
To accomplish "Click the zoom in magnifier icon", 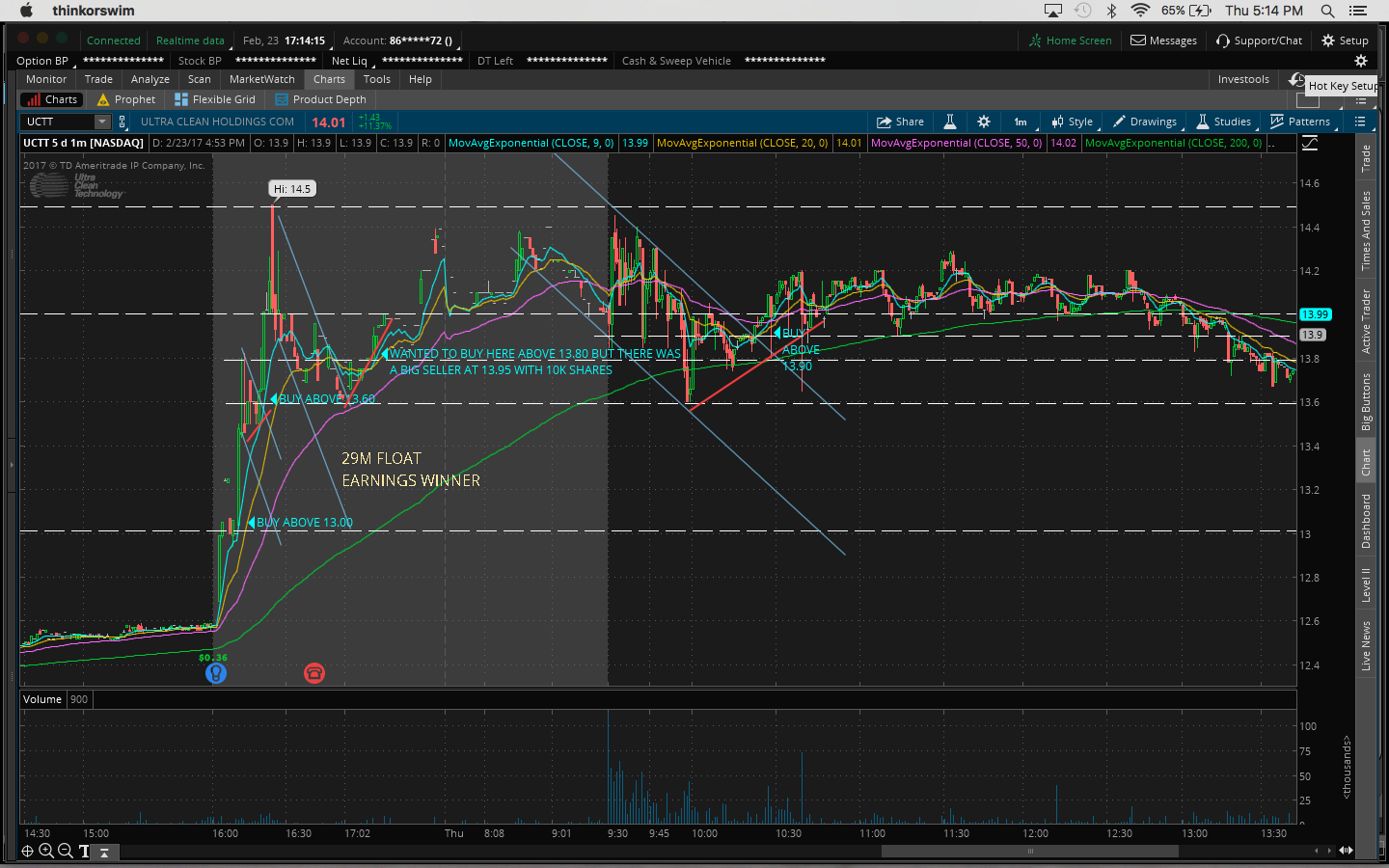I will click(x=45, y=851).
